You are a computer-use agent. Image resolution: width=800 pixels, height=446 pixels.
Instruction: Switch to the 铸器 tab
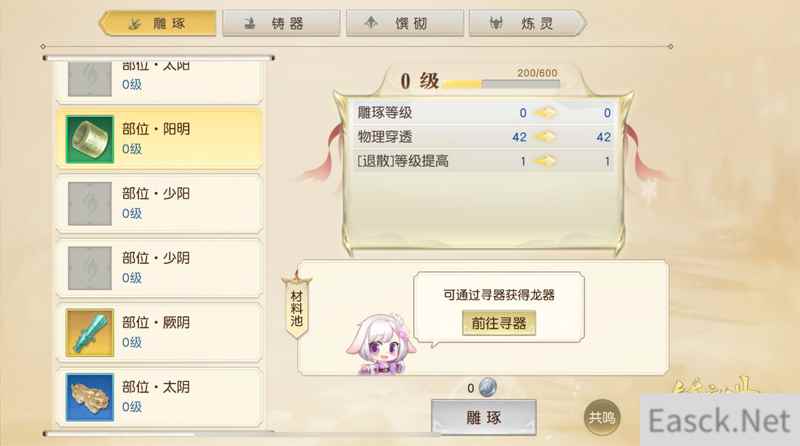[x=281, y=23]
